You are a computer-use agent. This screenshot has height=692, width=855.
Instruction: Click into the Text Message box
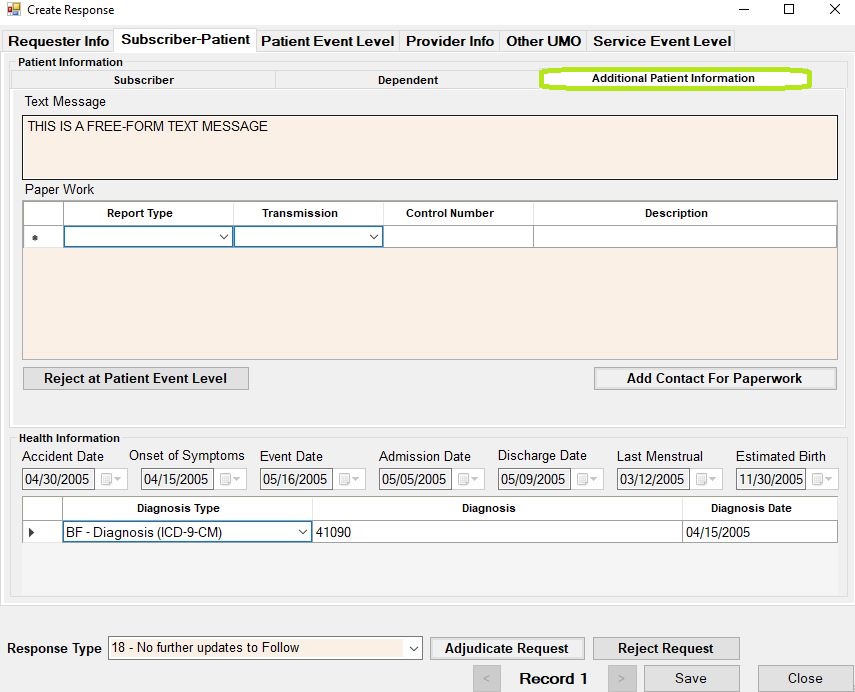pos(430,147)
